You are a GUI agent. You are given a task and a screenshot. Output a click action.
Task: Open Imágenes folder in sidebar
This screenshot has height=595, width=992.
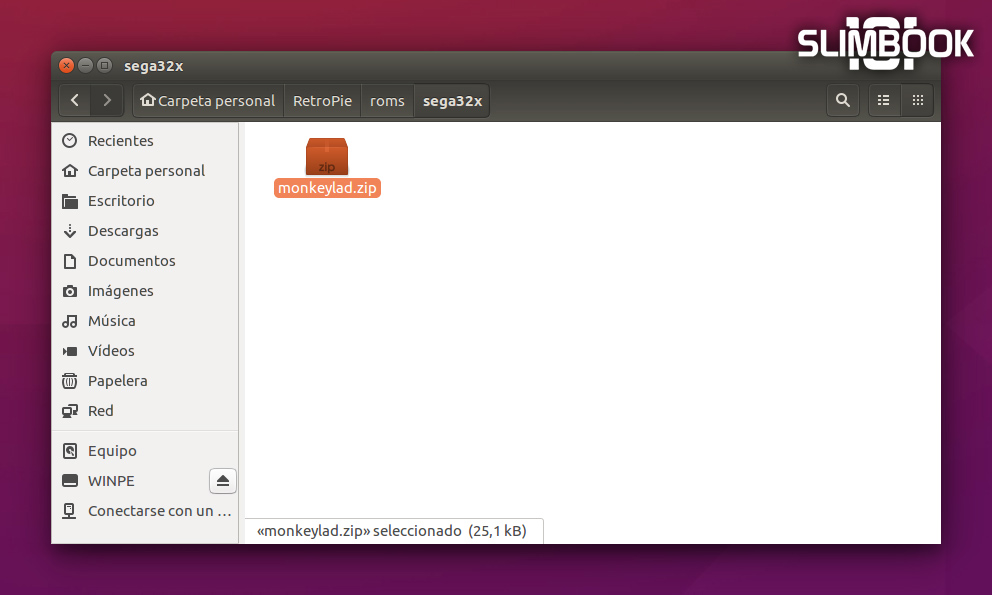coord(120,291)
